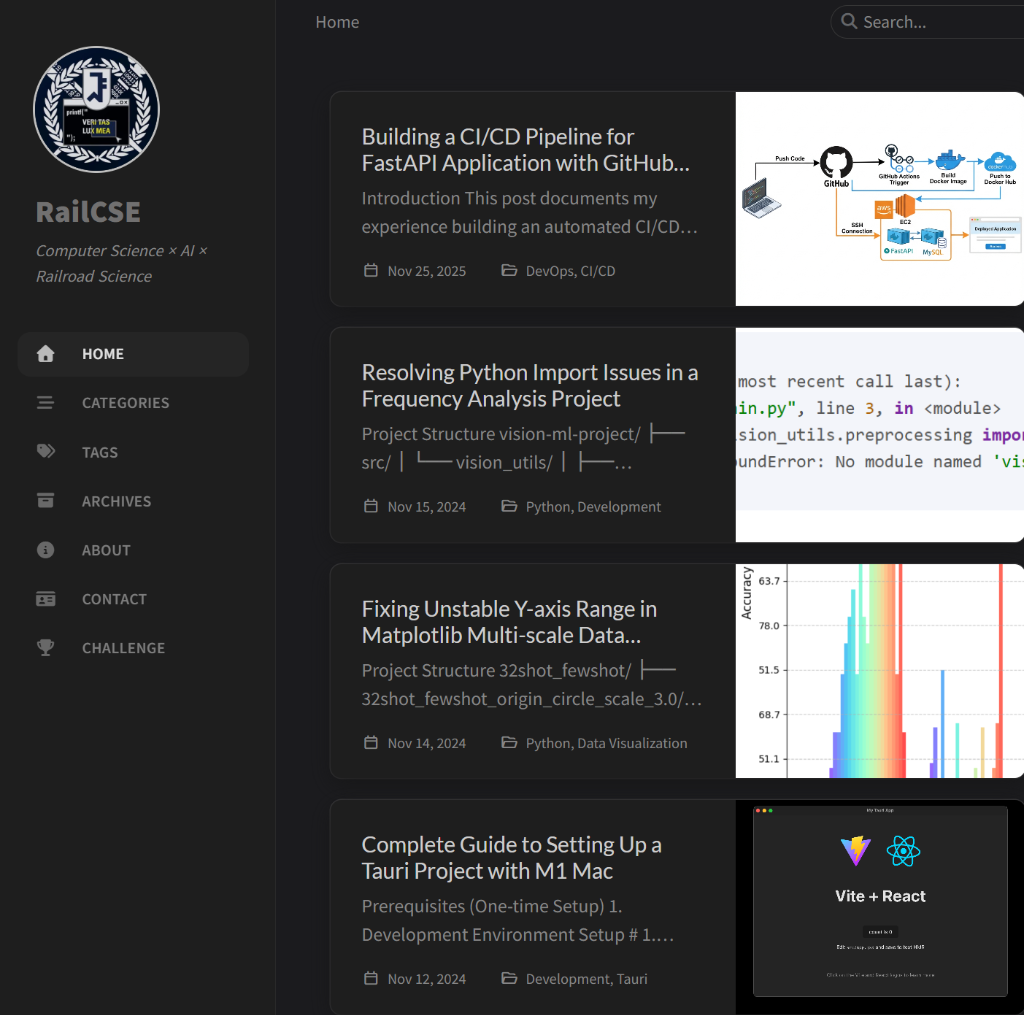The height and width of the screenshot is (1015, 1024).
Task: Open Archives using its box icon
Action: tap(45, 500)
